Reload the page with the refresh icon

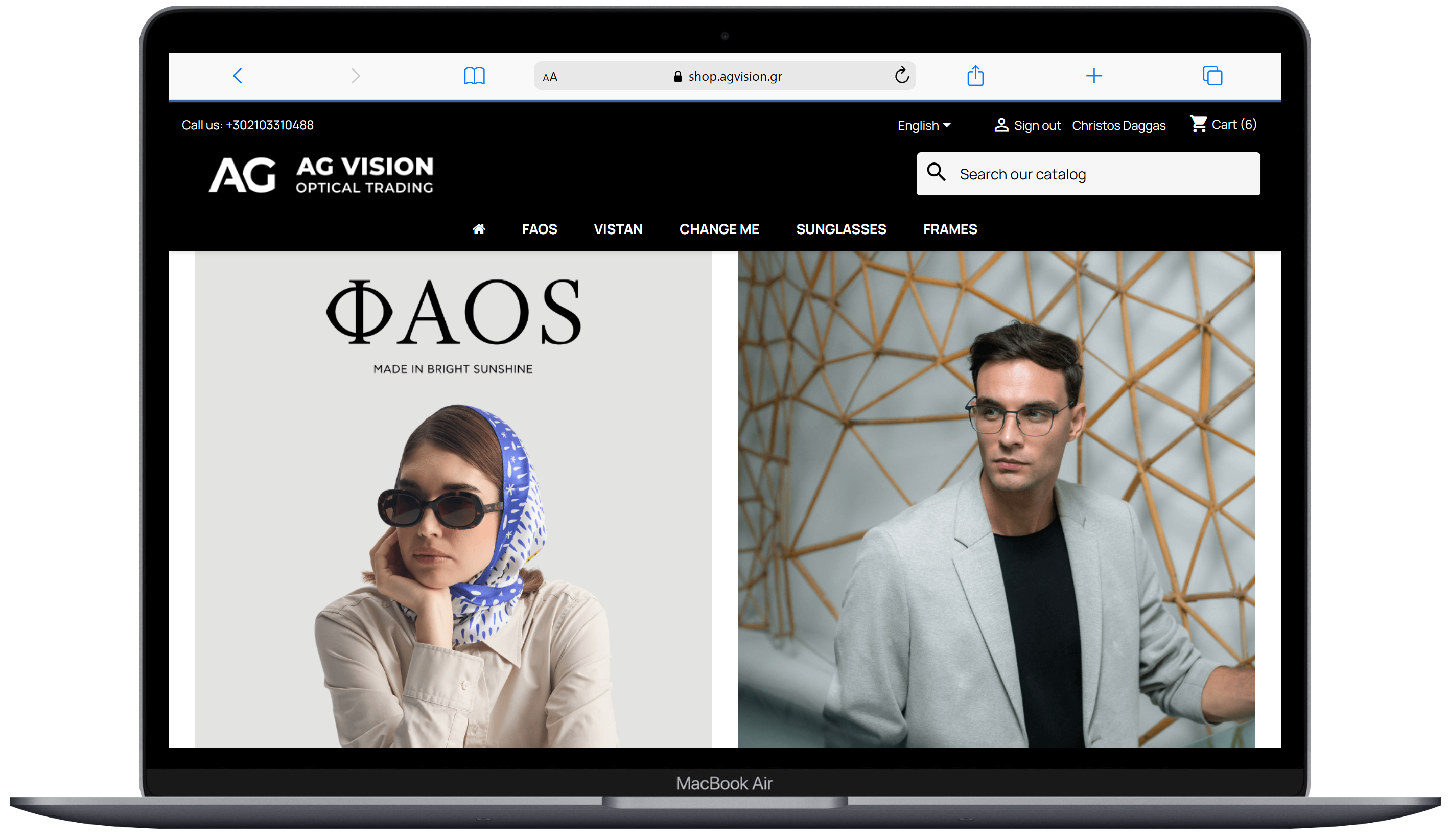click(902, 75)
